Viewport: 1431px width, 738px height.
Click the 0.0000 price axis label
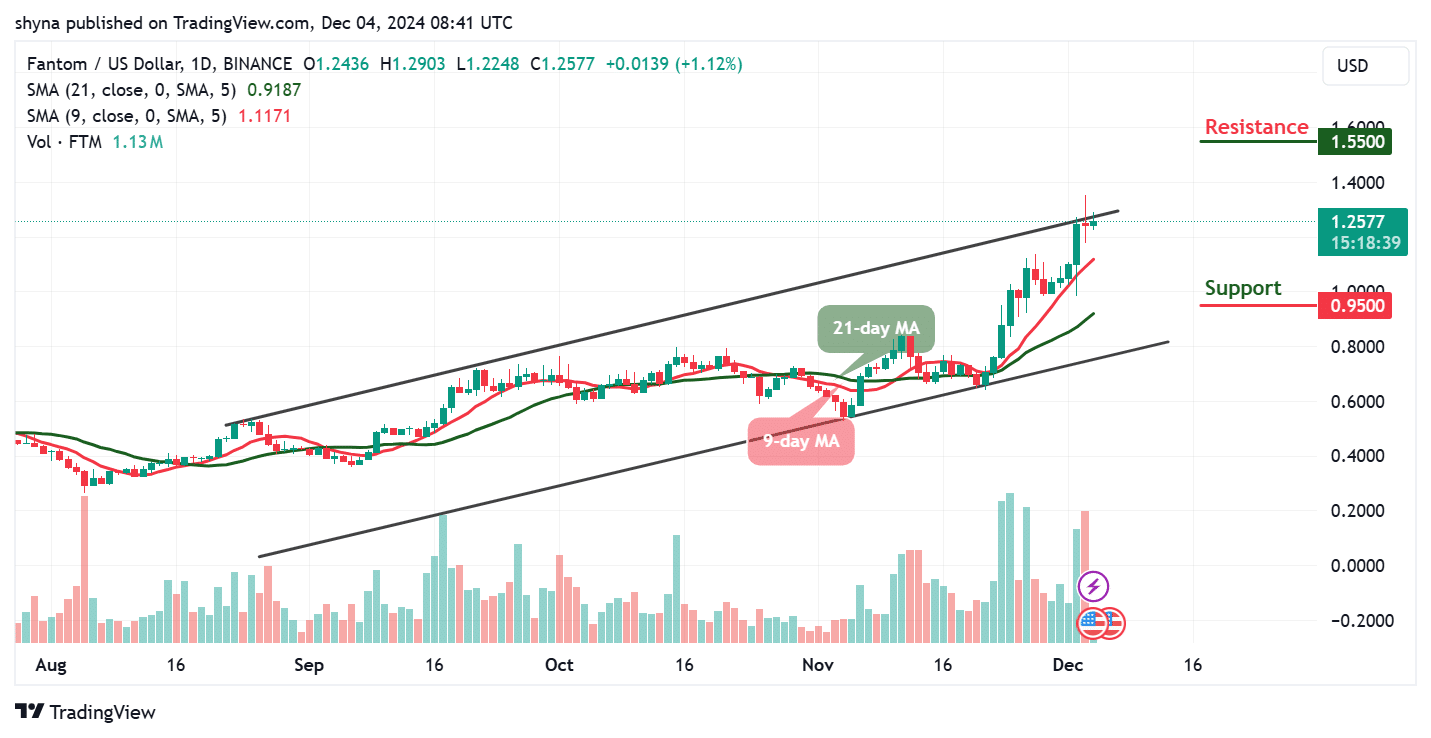(x=1356, y=566)
